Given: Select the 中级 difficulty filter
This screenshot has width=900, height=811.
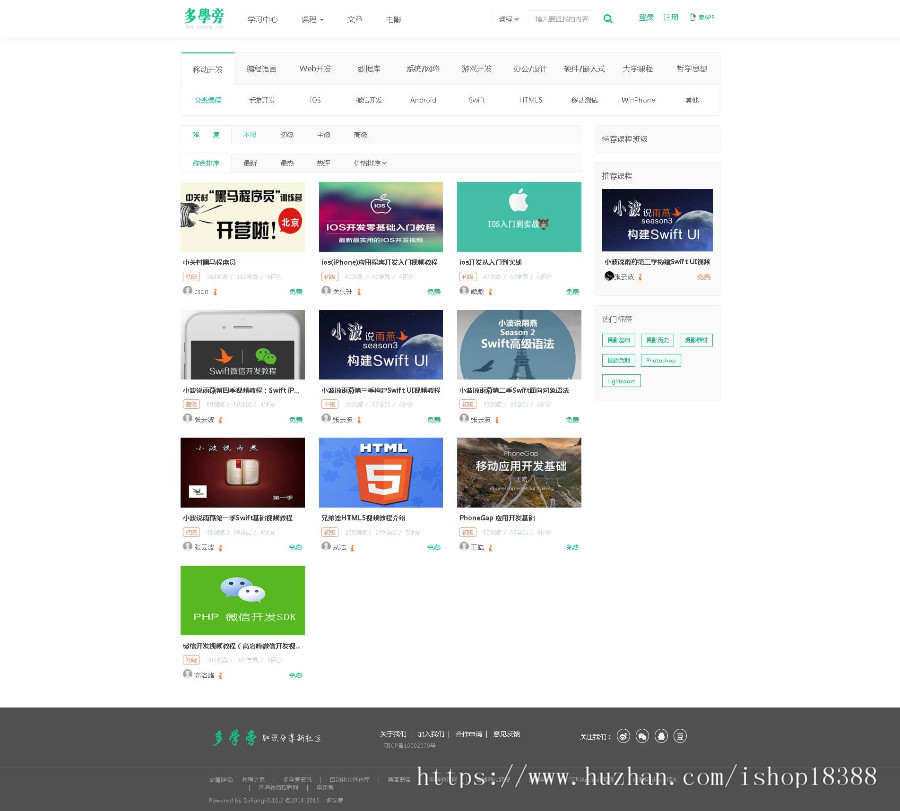Looking at the screenshot, I should (324, 135).
